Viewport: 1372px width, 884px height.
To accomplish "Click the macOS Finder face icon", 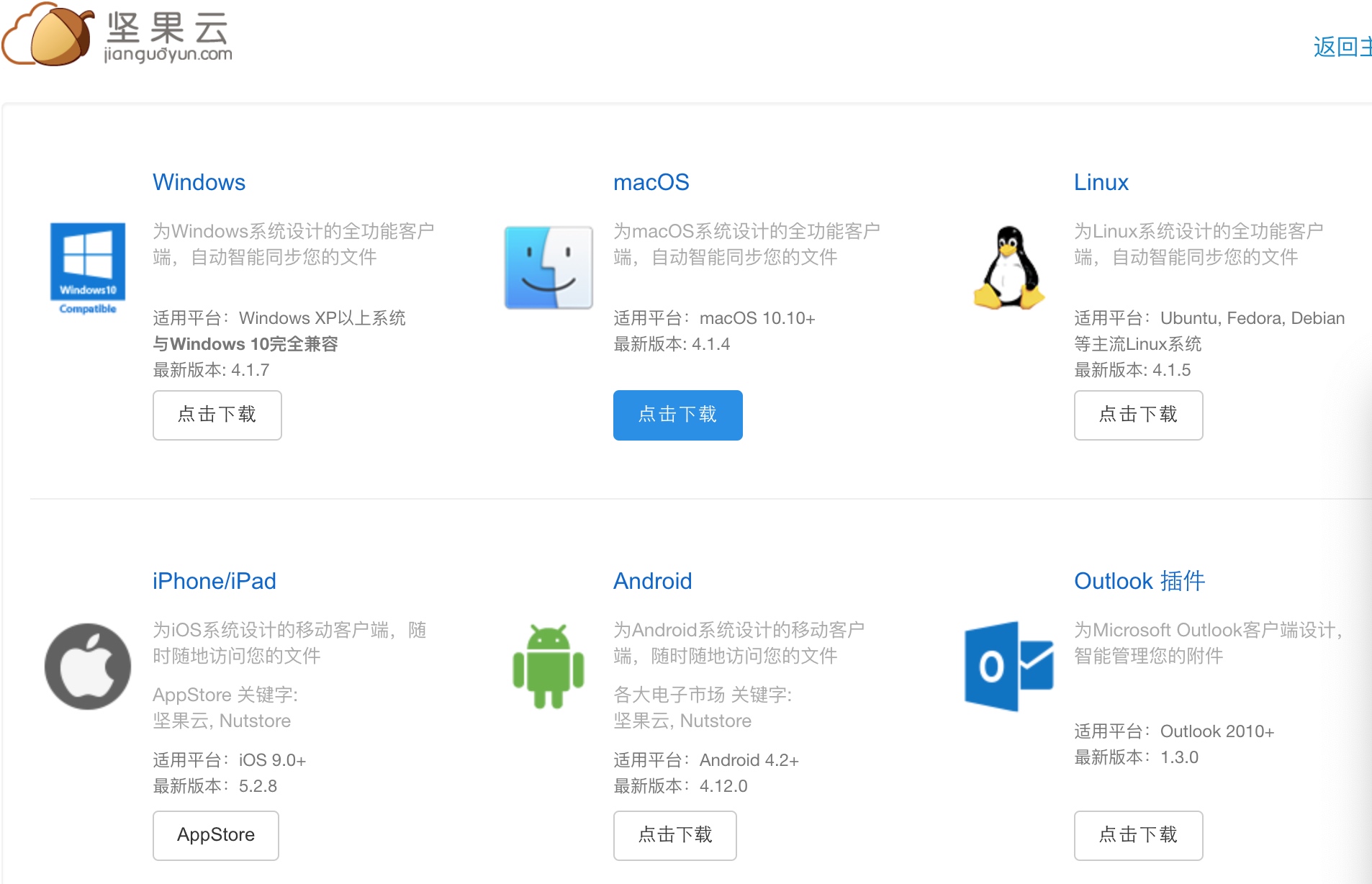I will [x=549, y=268].
